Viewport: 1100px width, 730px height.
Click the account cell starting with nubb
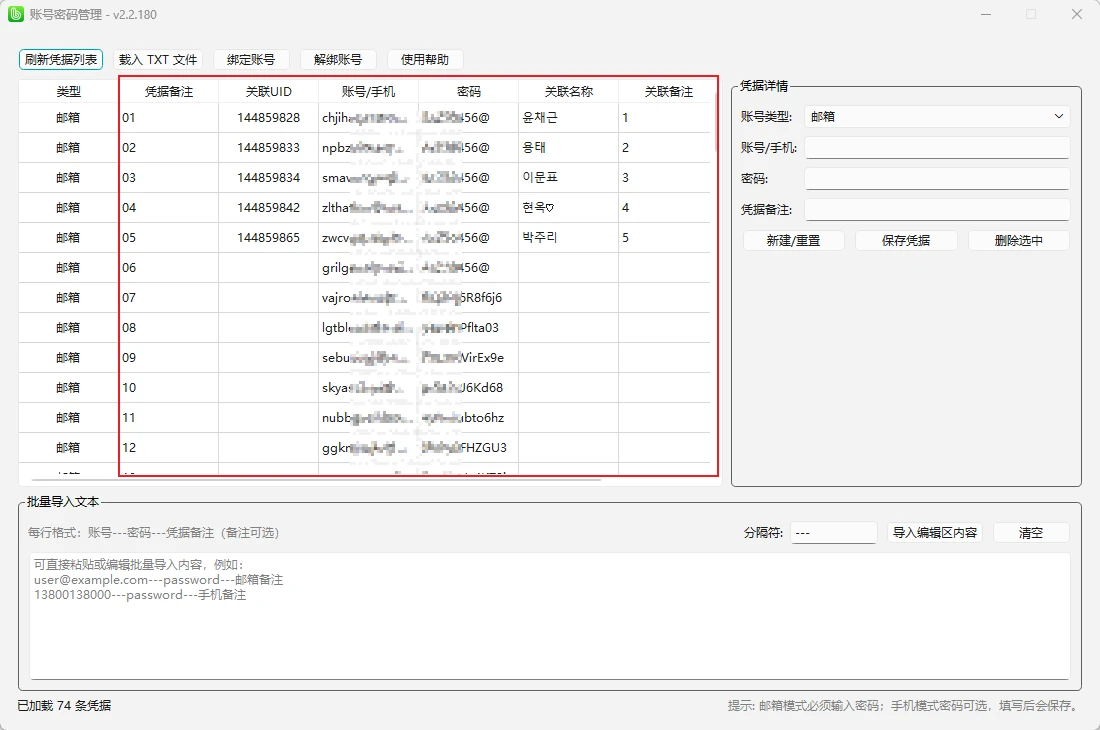(x=368, y=418)
